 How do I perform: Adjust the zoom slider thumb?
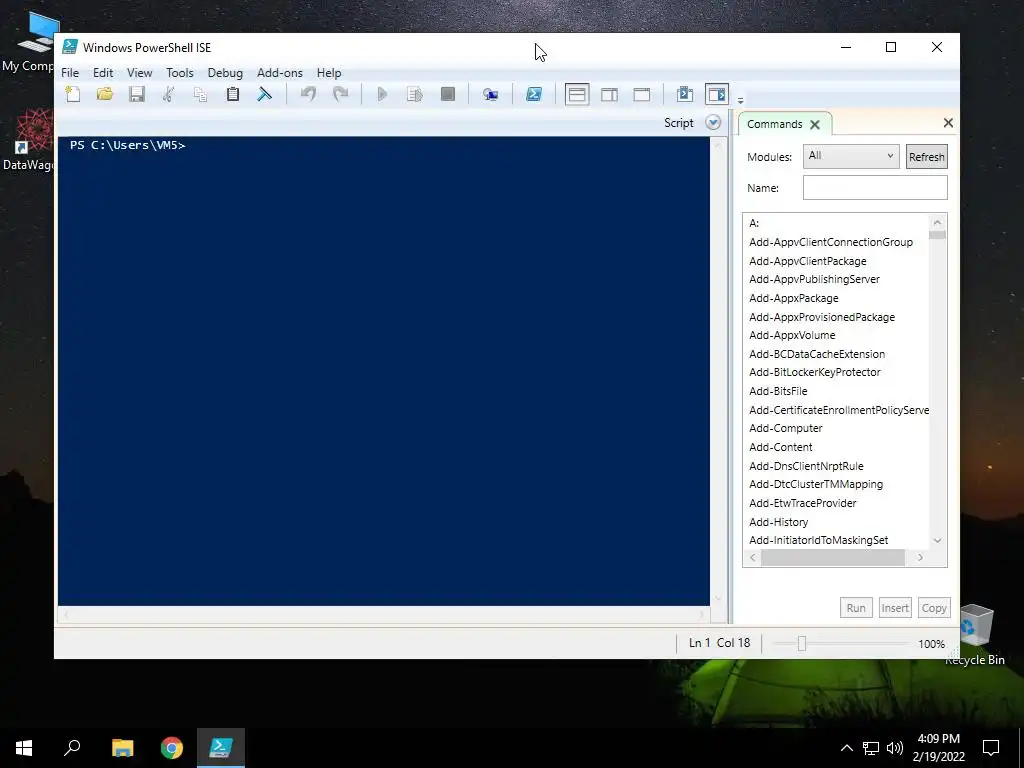(802, 643)
